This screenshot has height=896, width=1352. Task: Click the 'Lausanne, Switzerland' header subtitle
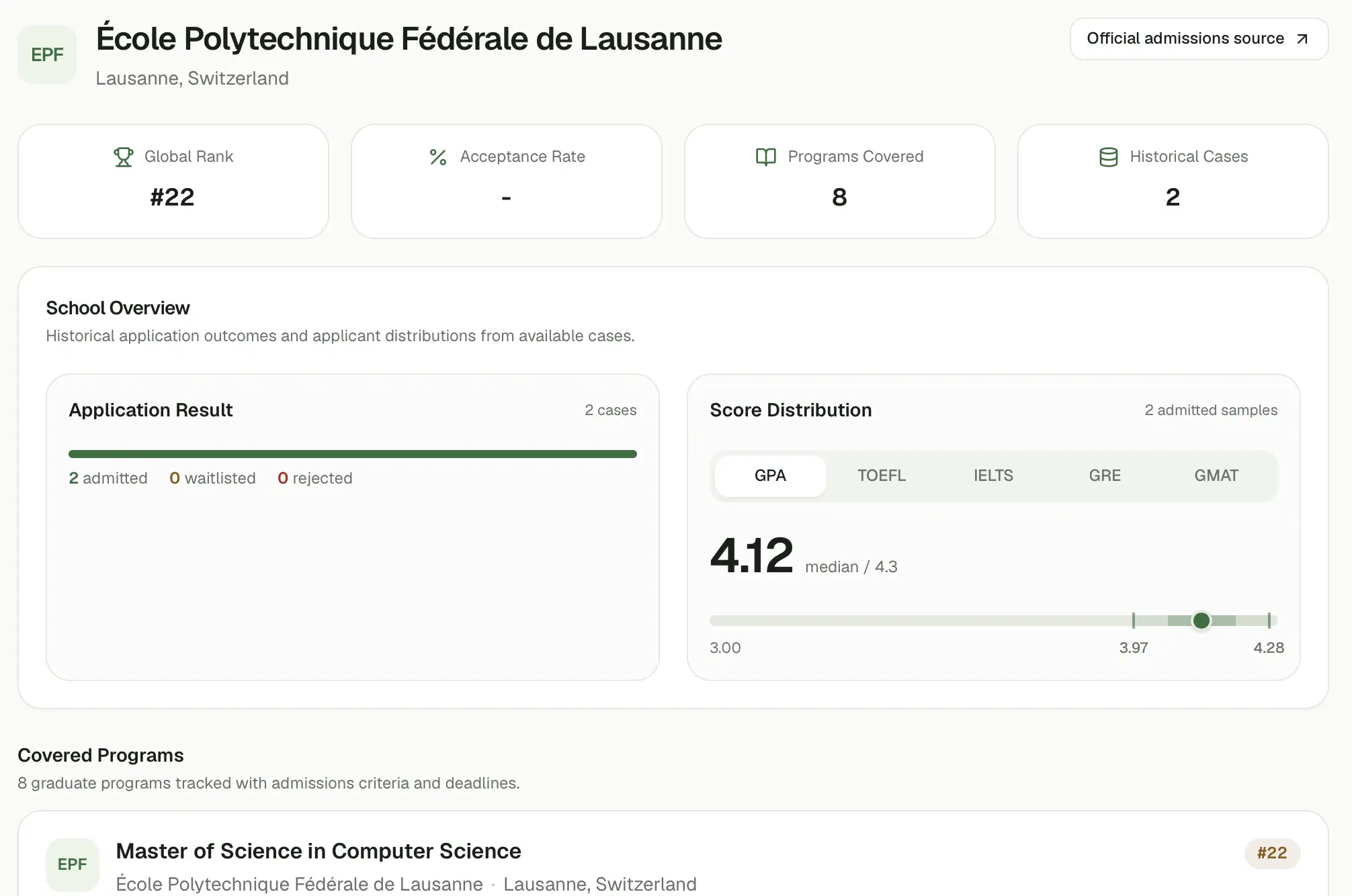pyautogui.click(x=192, y=79)
